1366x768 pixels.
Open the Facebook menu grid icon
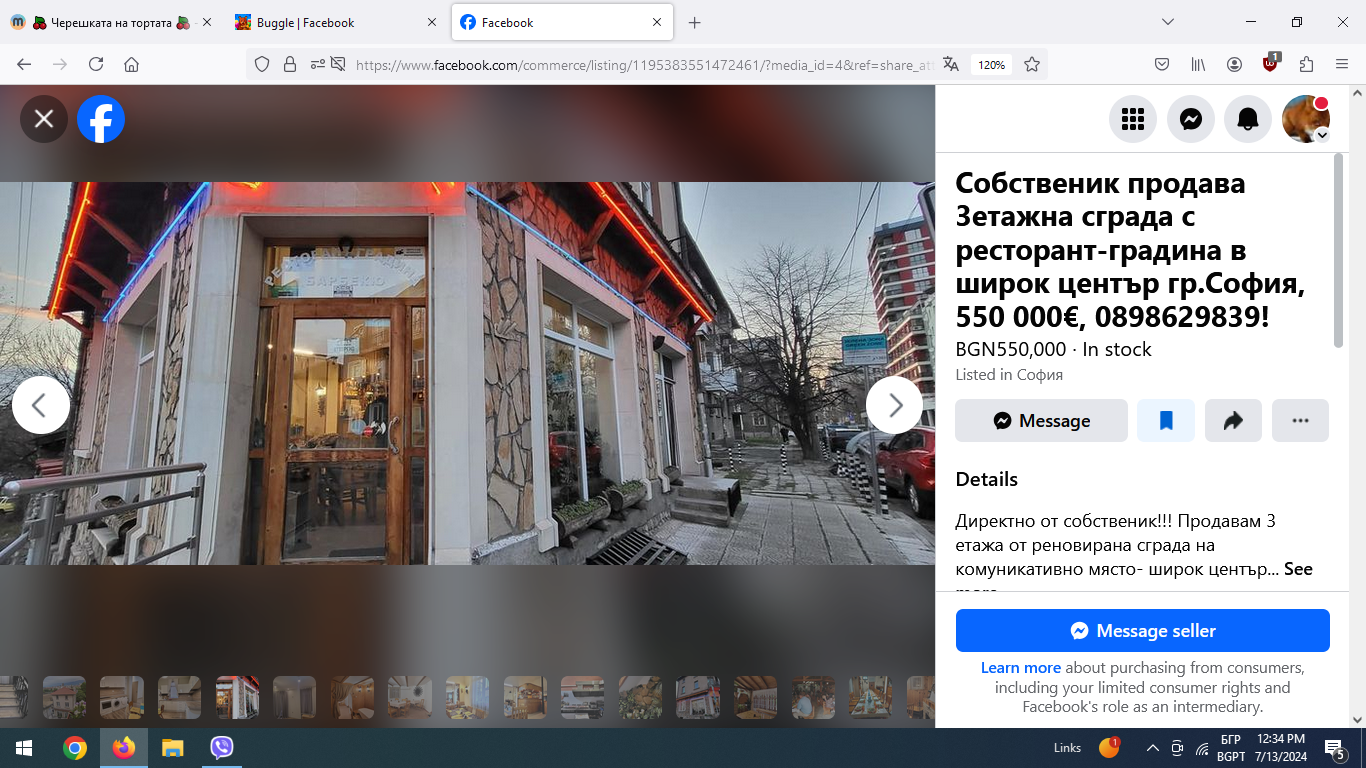click(x=1132, y=120)
